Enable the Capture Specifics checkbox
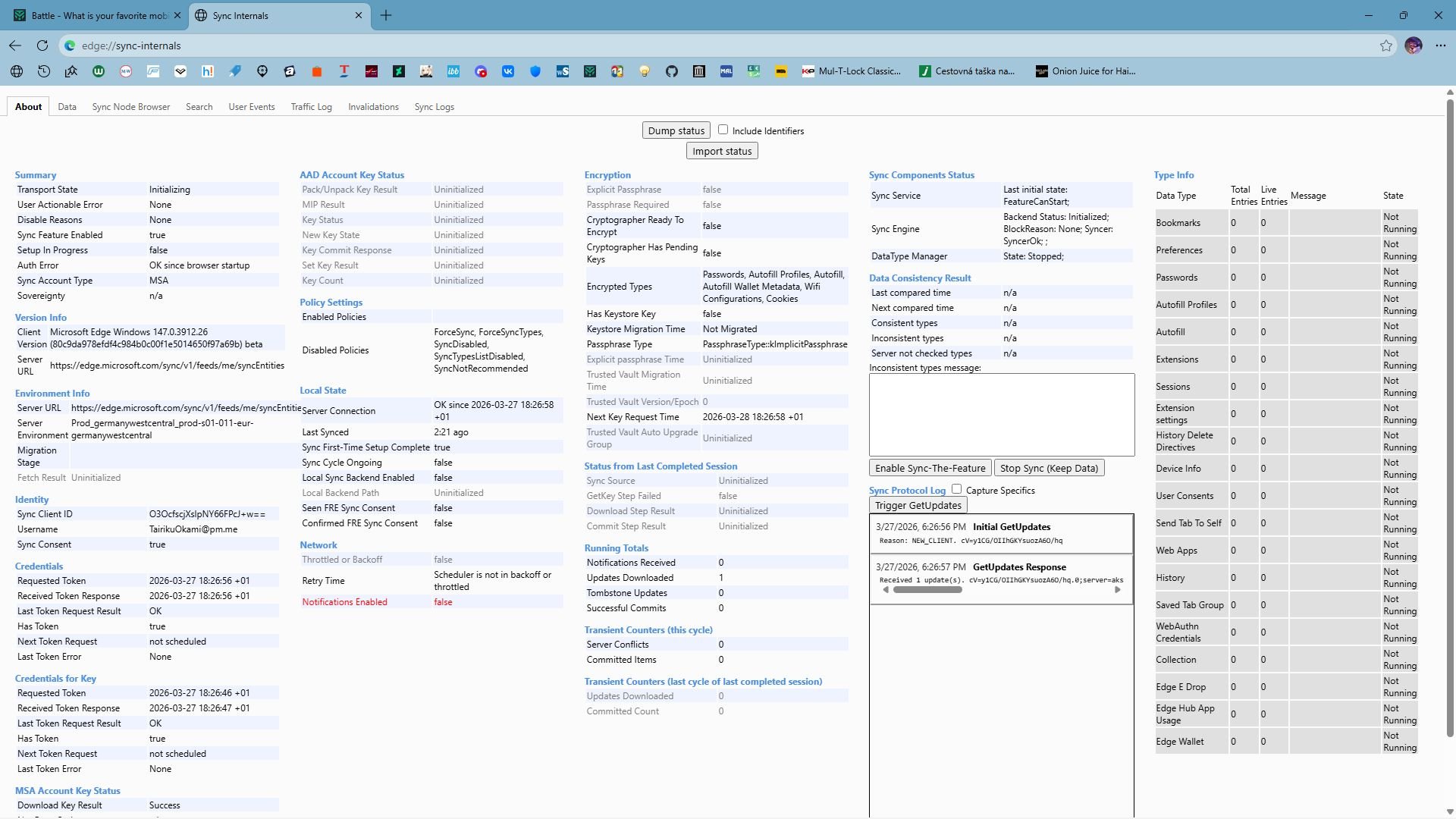The height and width of the screenshot is (819, 1456). 957,489
